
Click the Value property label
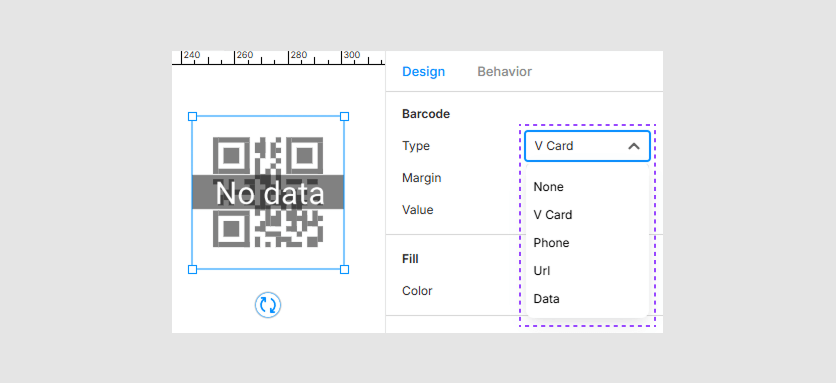click(x=417, y=210)
